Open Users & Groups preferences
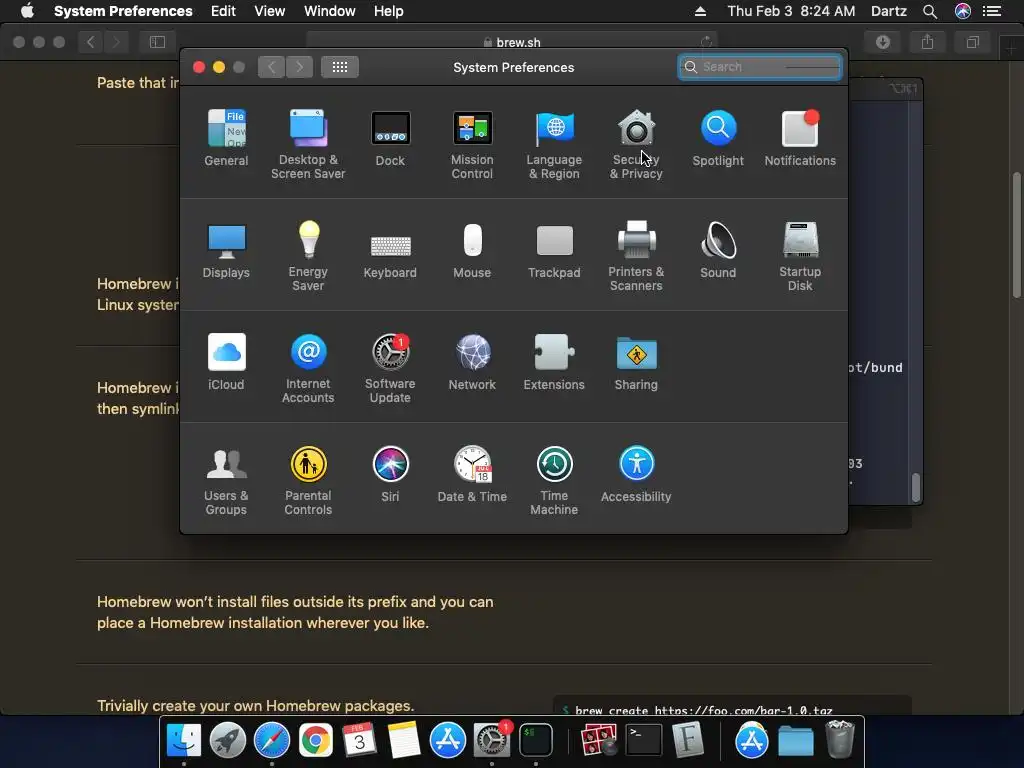 coord(226,481)
